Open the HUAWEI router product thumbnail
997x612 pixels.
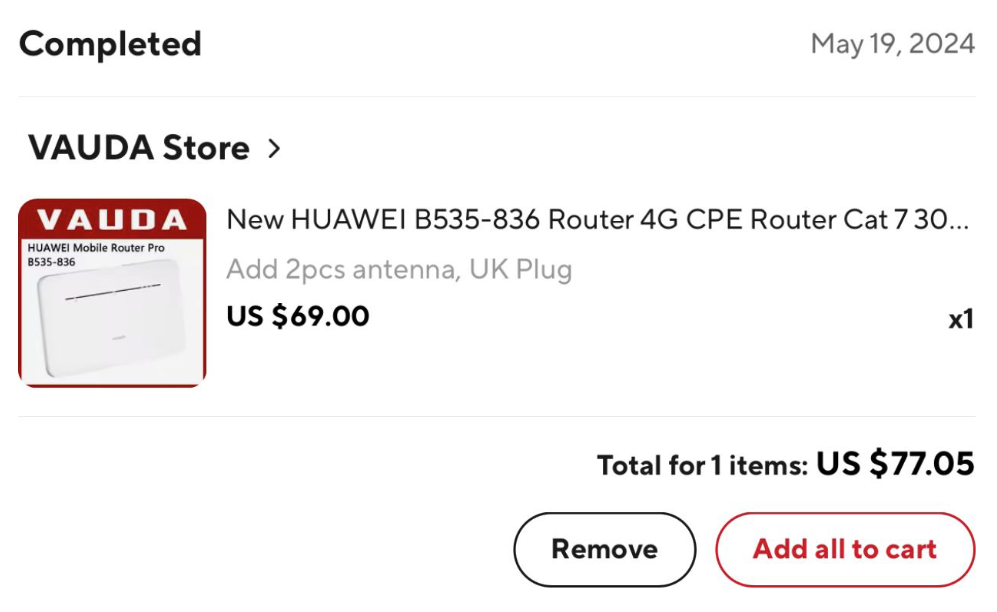click(112, 293)
